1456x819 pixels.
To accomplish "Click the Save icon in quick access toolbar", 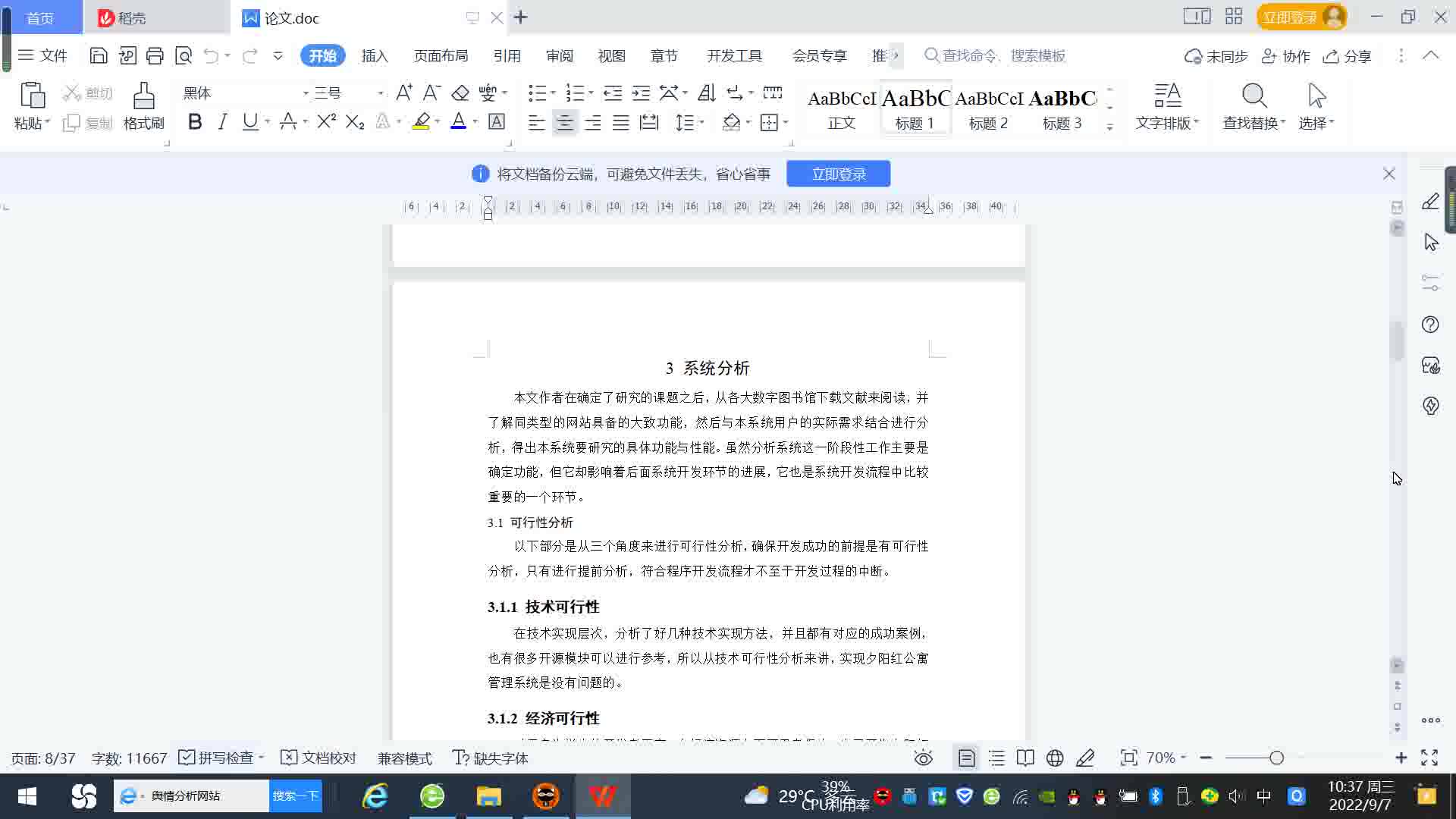I will tap(98, 55).
